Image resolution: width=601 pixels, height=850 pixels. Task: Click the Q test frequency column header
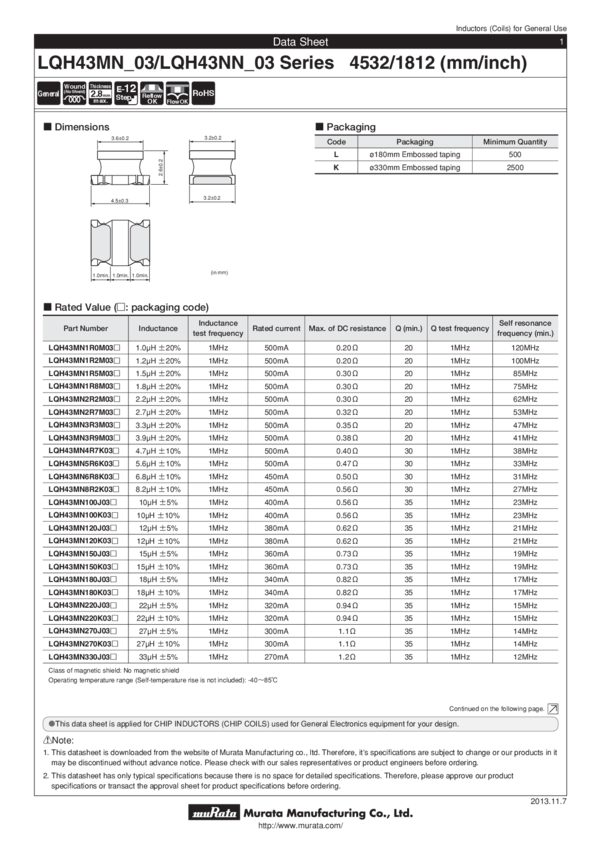(460, 328)
